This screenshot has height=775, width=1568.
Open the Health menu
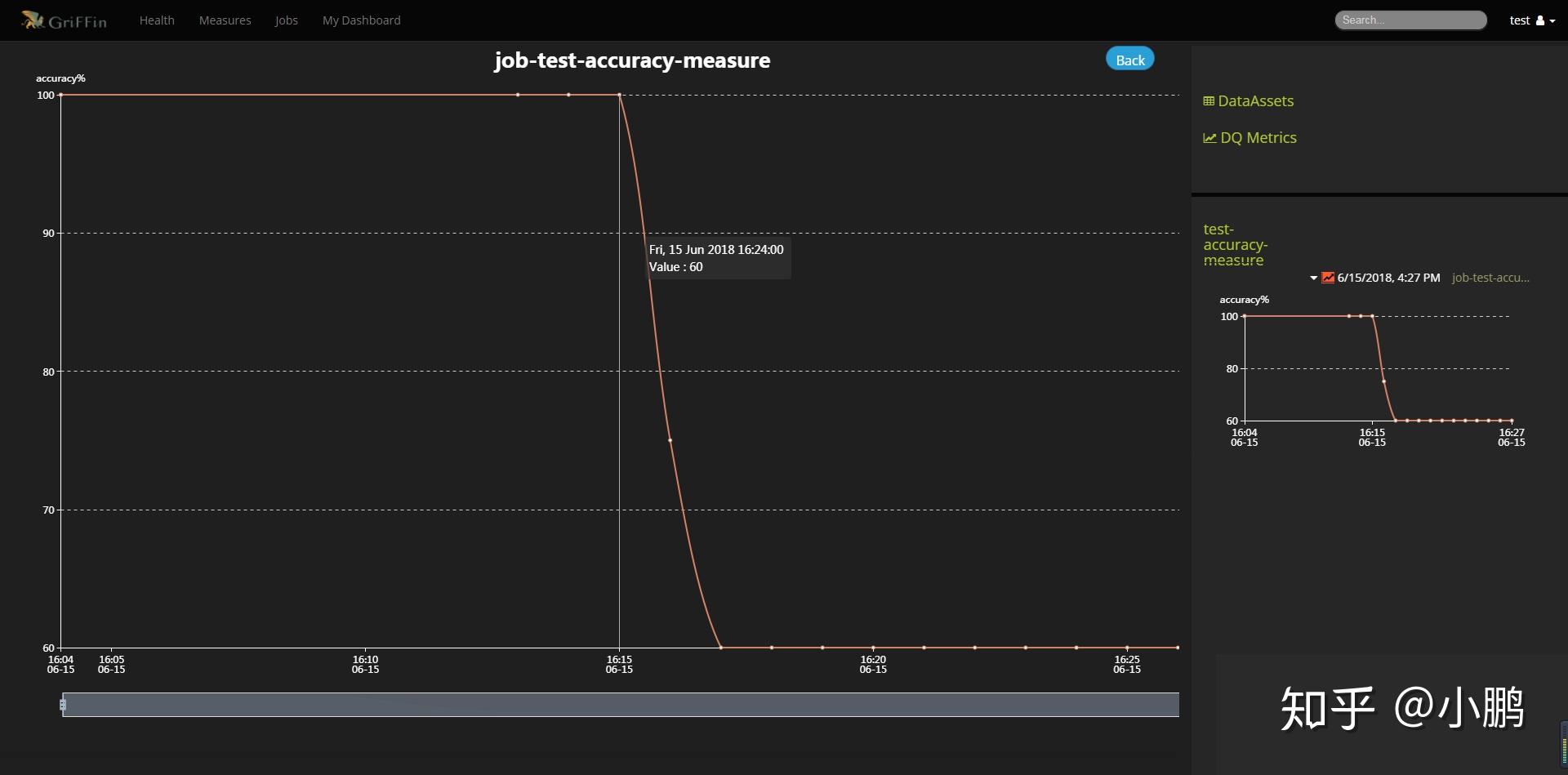point(157,20)
